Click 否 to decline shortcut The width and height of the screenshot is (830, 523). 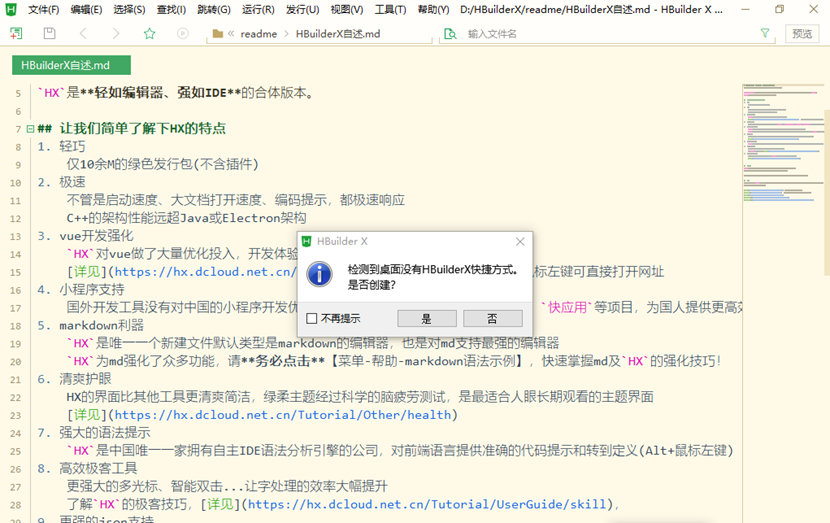pos(493,318)
